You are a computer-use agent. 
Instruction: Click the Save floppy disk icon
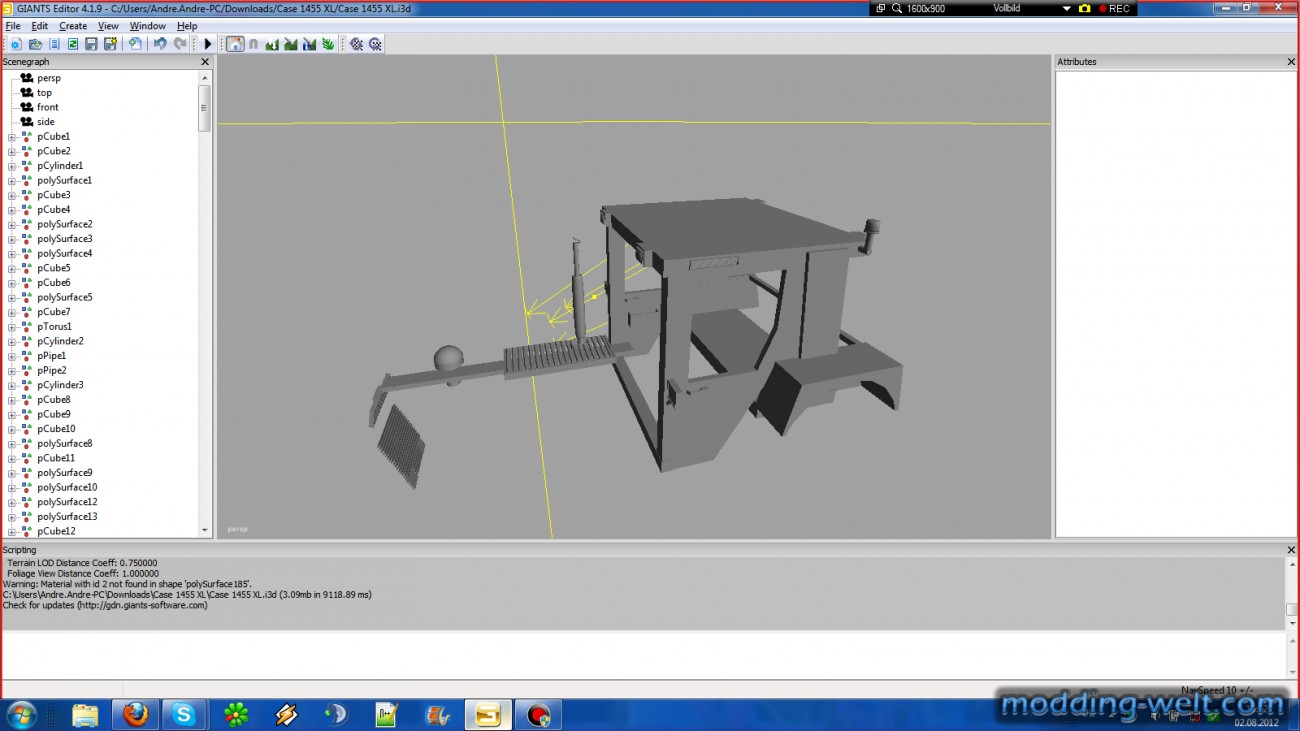[91, 44]
